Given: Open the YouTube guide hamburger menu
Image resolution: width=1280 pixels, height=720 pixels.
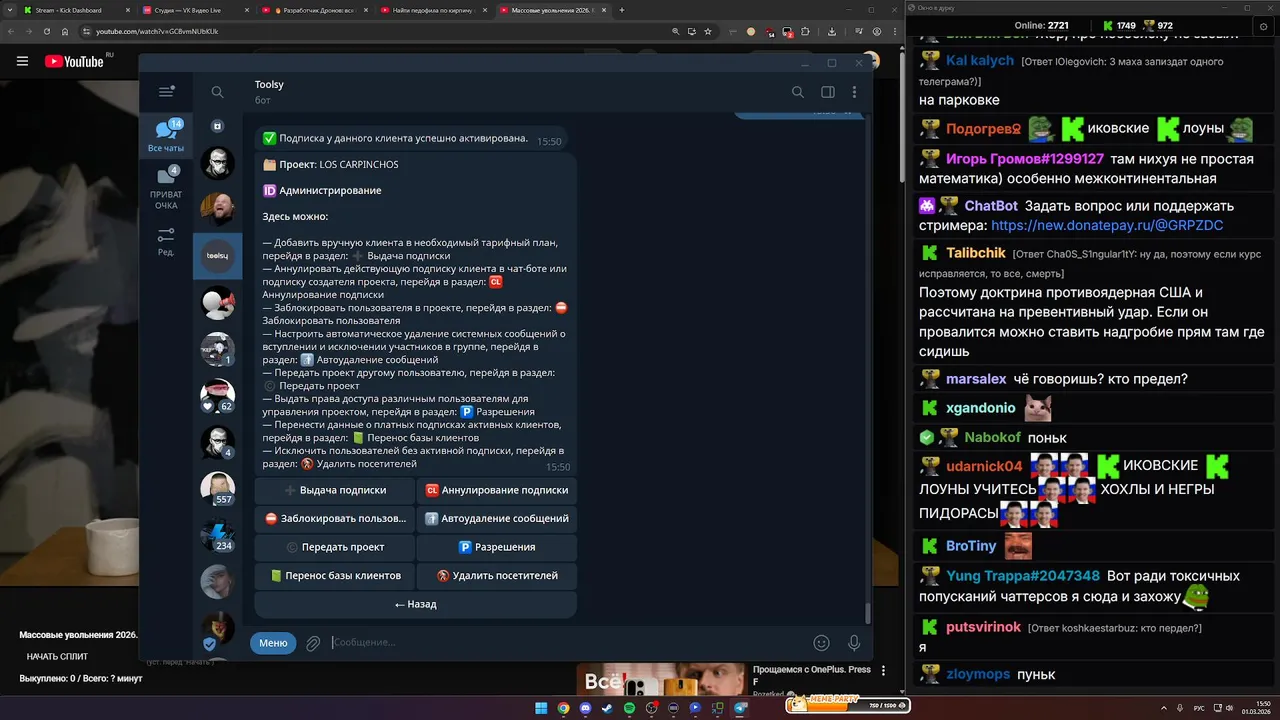Looking at the screenshot, I should 22,61.
